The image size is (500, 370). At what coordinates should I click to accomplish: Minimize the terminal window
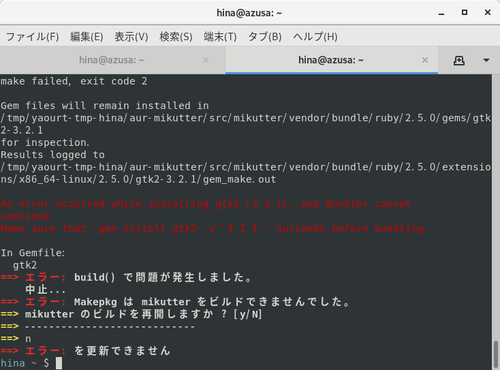tap(442, 13)
